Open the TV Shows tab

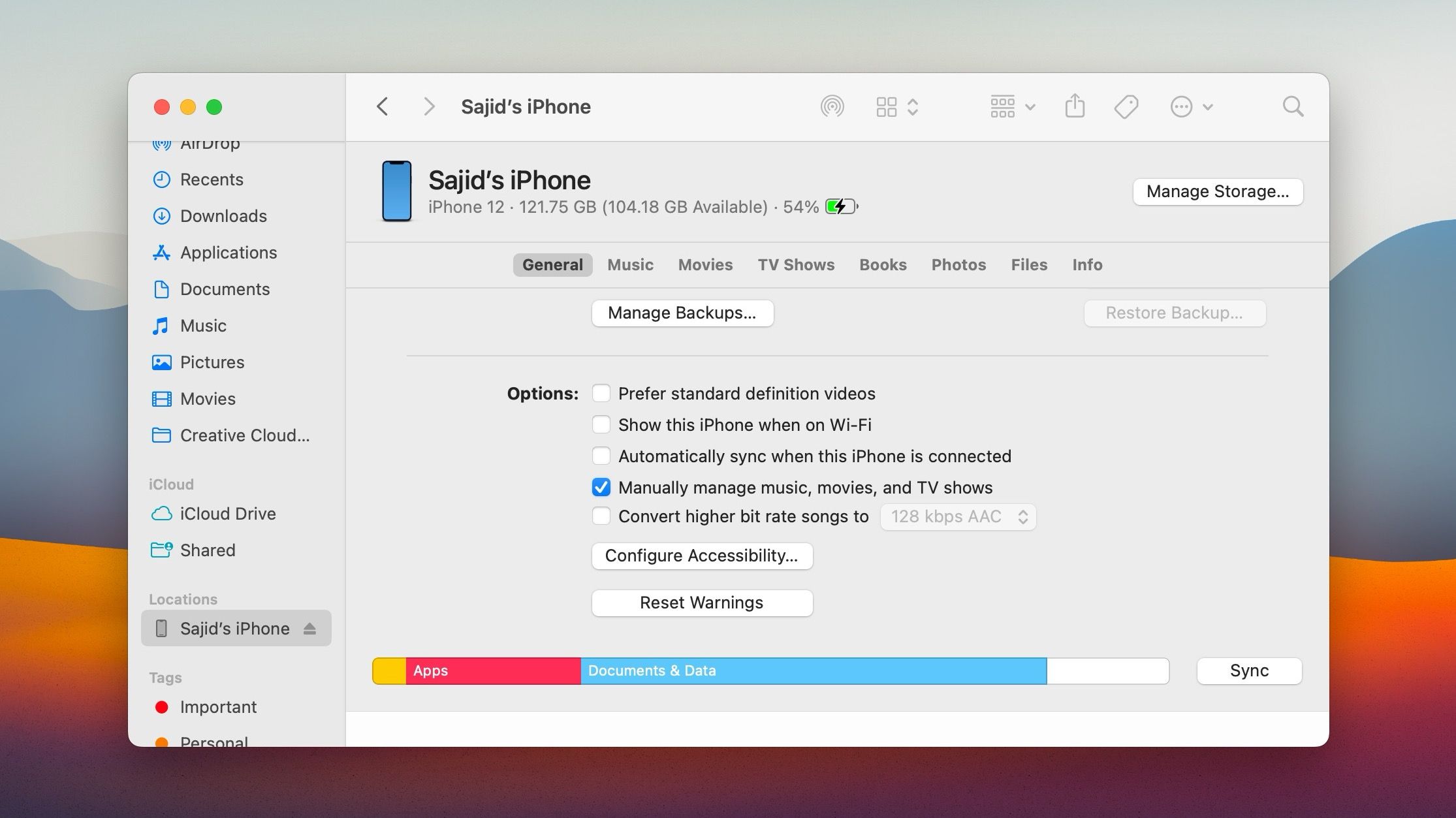click(x=796, y=264)
